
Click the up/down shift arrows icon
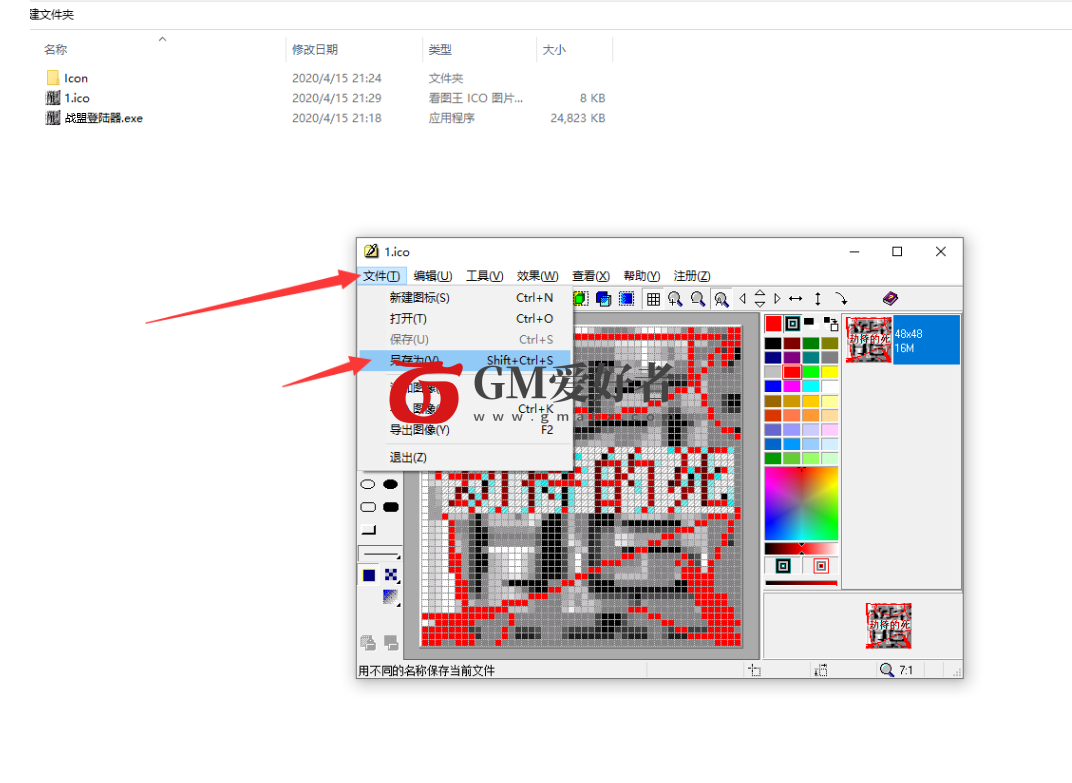coord(760,299)
